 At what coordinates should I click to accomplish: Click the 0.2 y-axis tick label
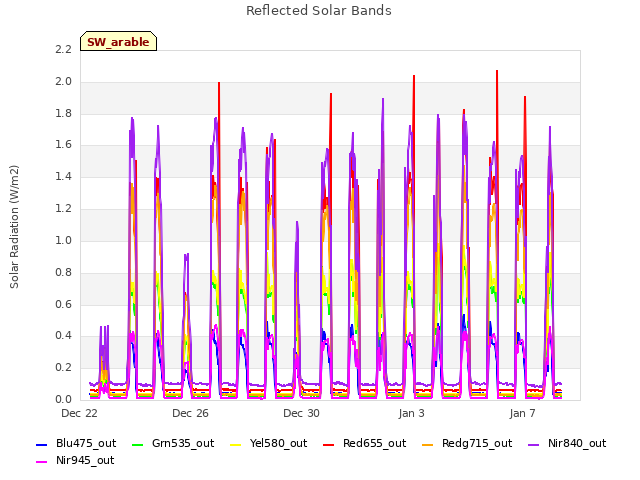click(63, 367)
